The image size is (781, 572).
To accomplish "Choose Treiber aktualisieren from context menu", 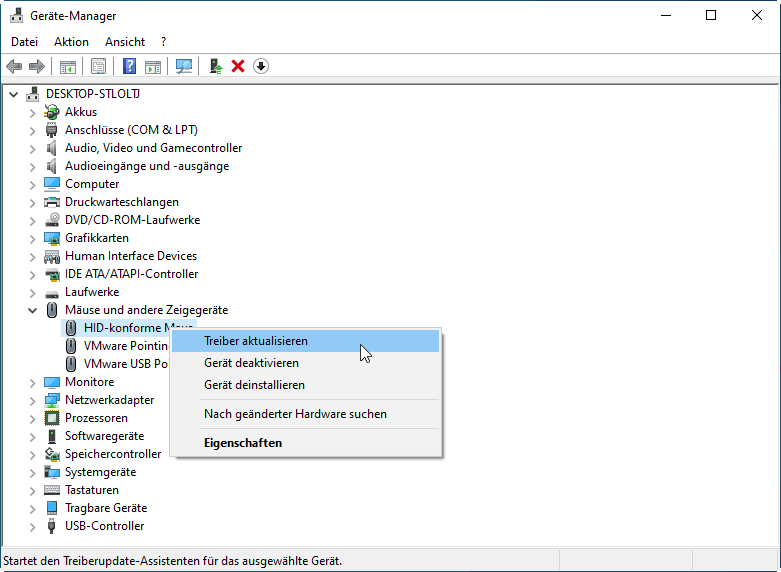I will (256, 341).
